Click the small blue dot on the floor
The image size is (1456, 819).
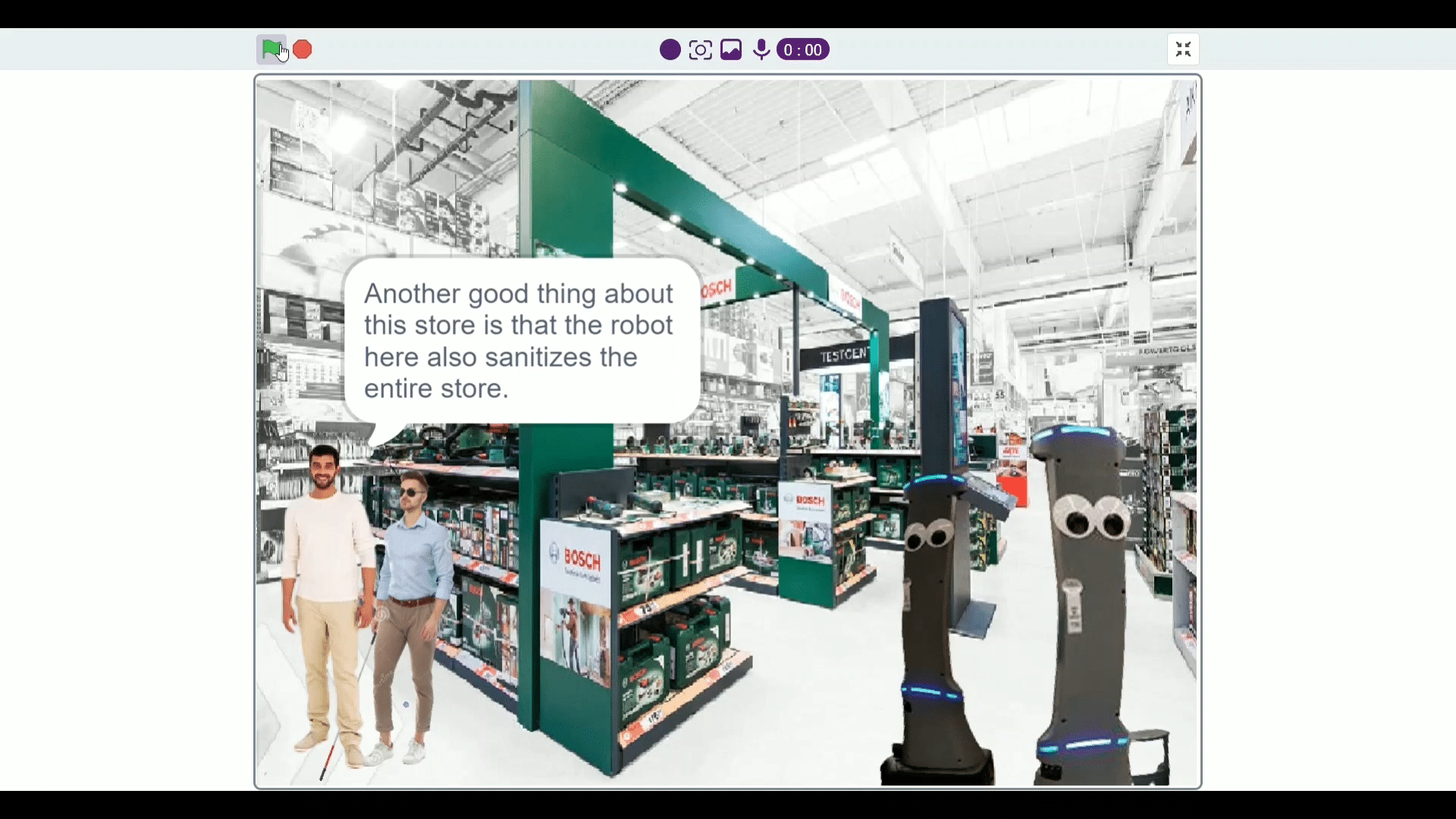pyautogui.click(x=406, y=704)
